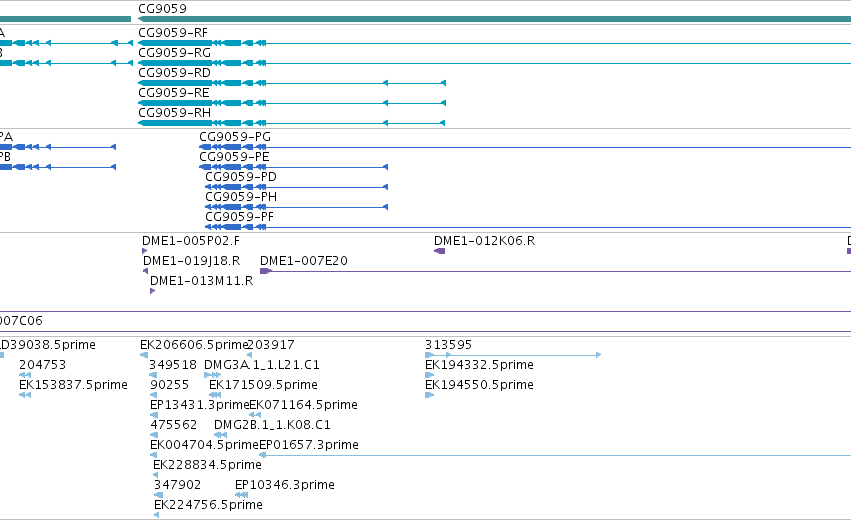Select the 203917 EST label

coord(271,345)
